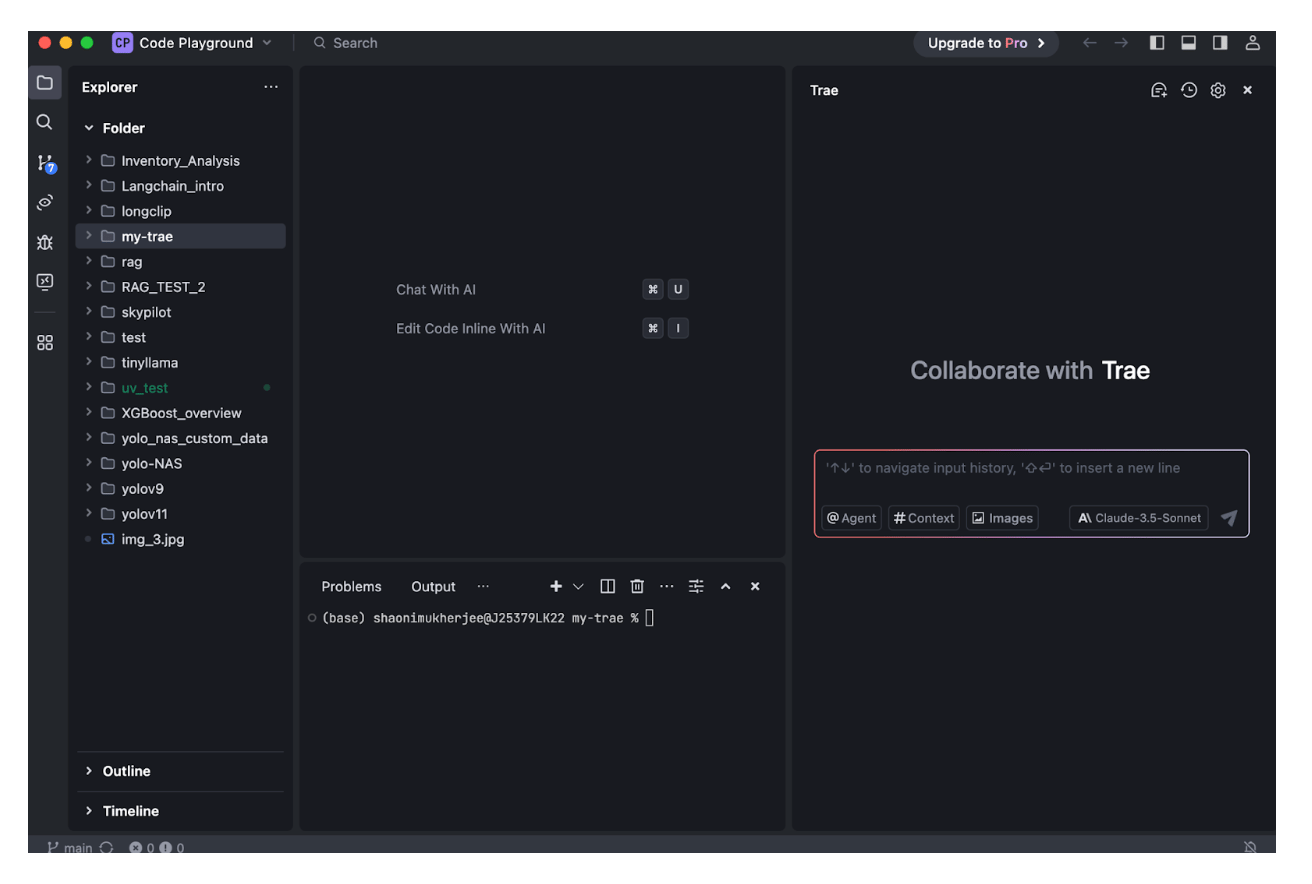The width and height of the screenshot is (1312, 884).
Task: Close the terminal panel
Action: coord(755,586)
